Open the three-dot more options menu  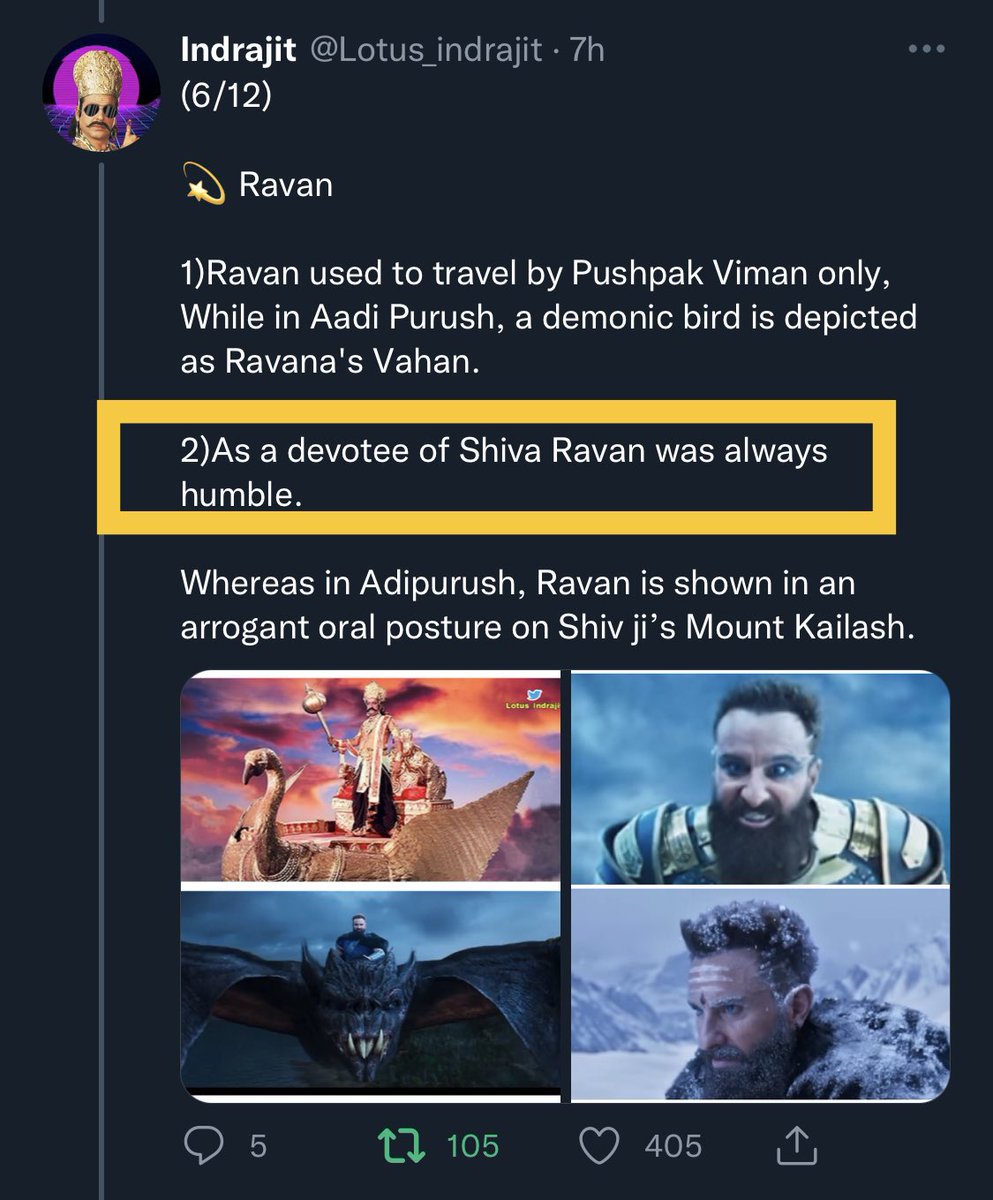click(924, 49)
